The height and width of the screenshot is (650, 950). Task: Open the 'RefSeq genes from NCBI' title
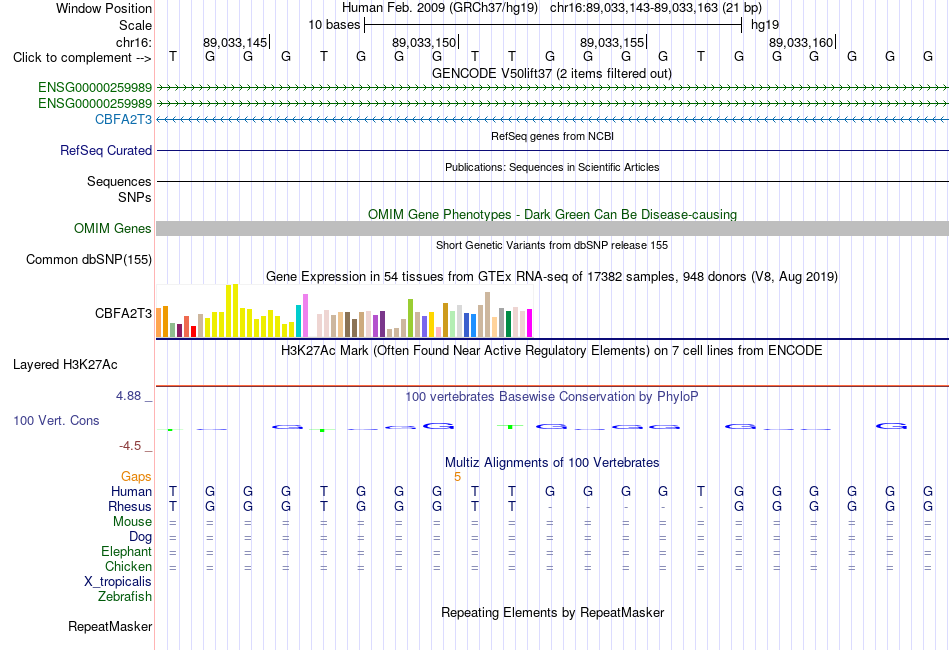(552, 136)
